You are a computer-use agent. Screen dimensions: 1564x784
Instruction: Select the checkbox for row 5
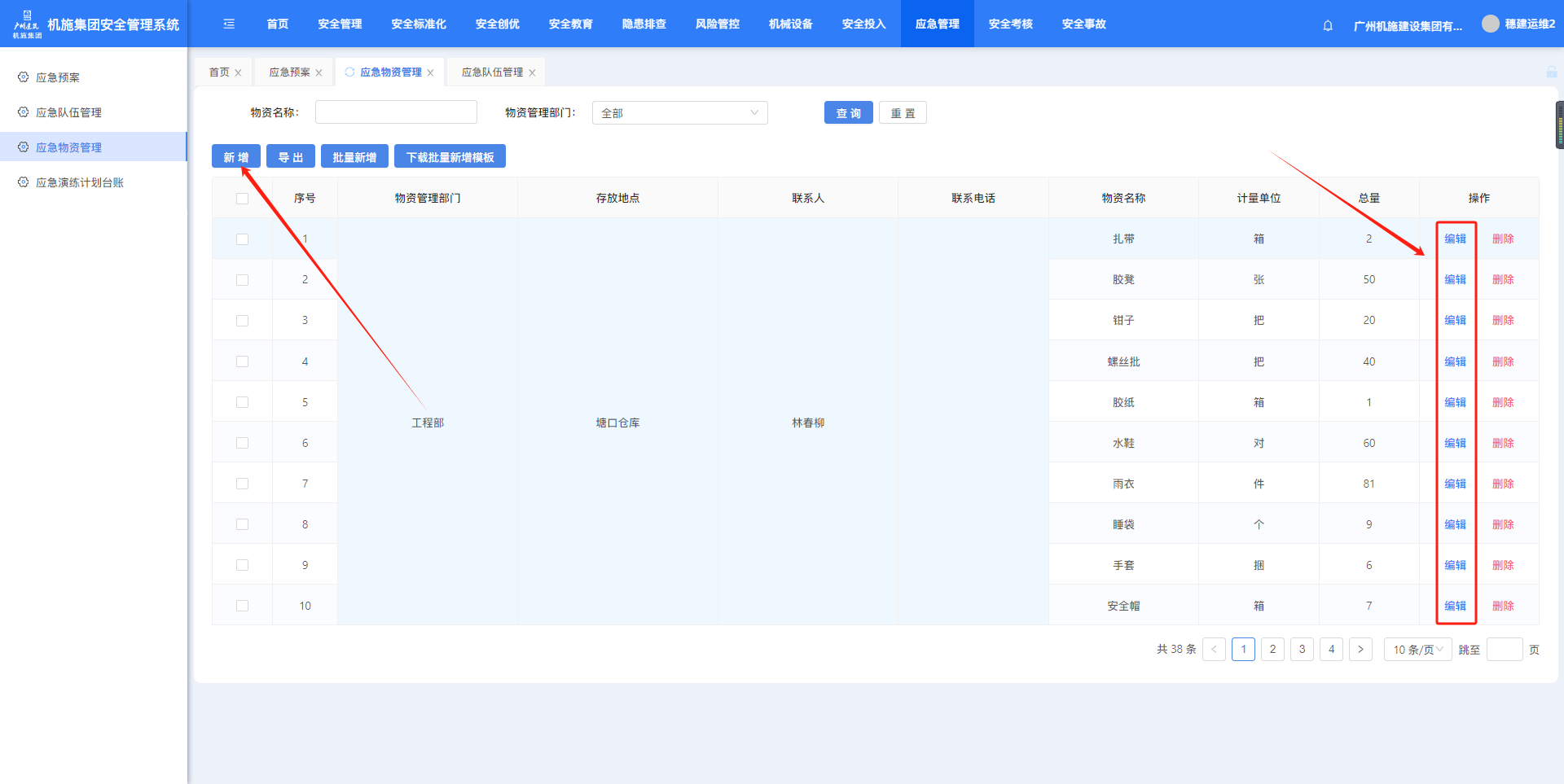pyautogui.click(x=242, y=402)
